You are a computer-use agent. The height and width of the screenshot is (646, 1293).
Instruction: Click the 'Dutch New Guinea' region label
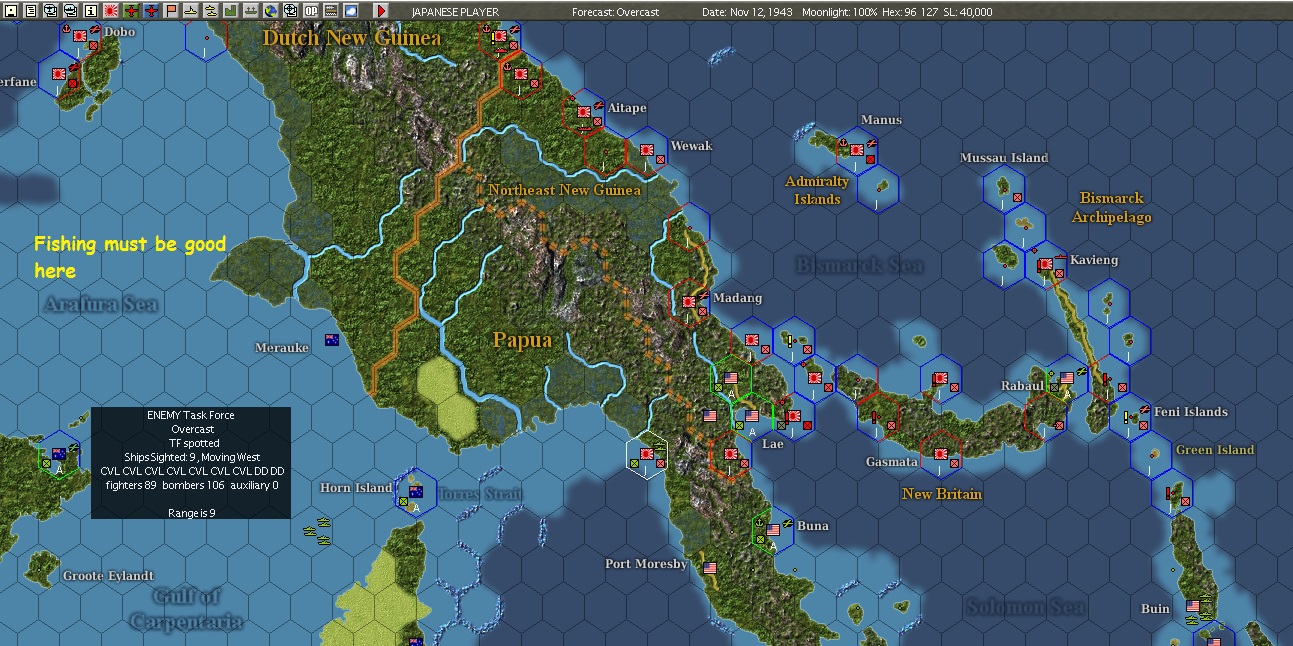tap(351, 38)
